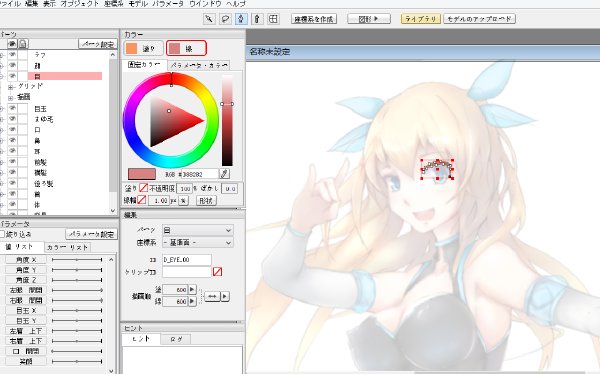
Task: Open the パーツ dropdown in edit panel
Action: tap(197, 230)
